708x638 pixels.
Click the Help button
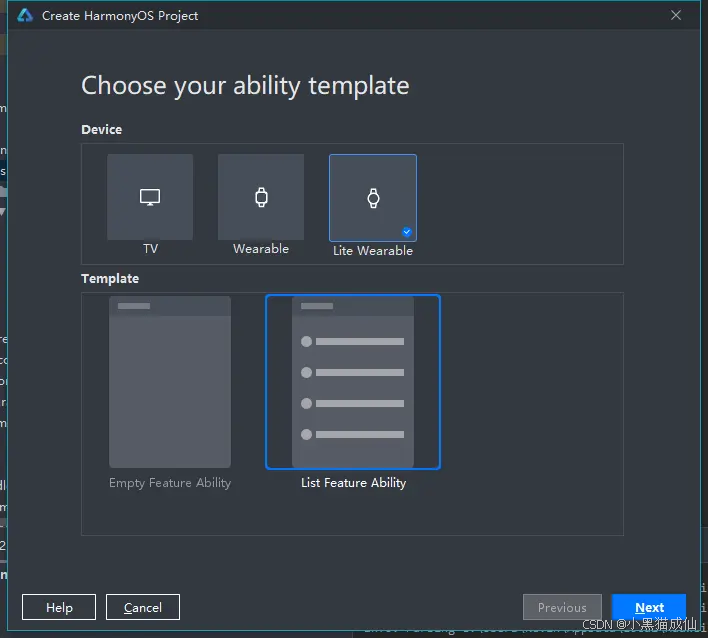(59, 607)
